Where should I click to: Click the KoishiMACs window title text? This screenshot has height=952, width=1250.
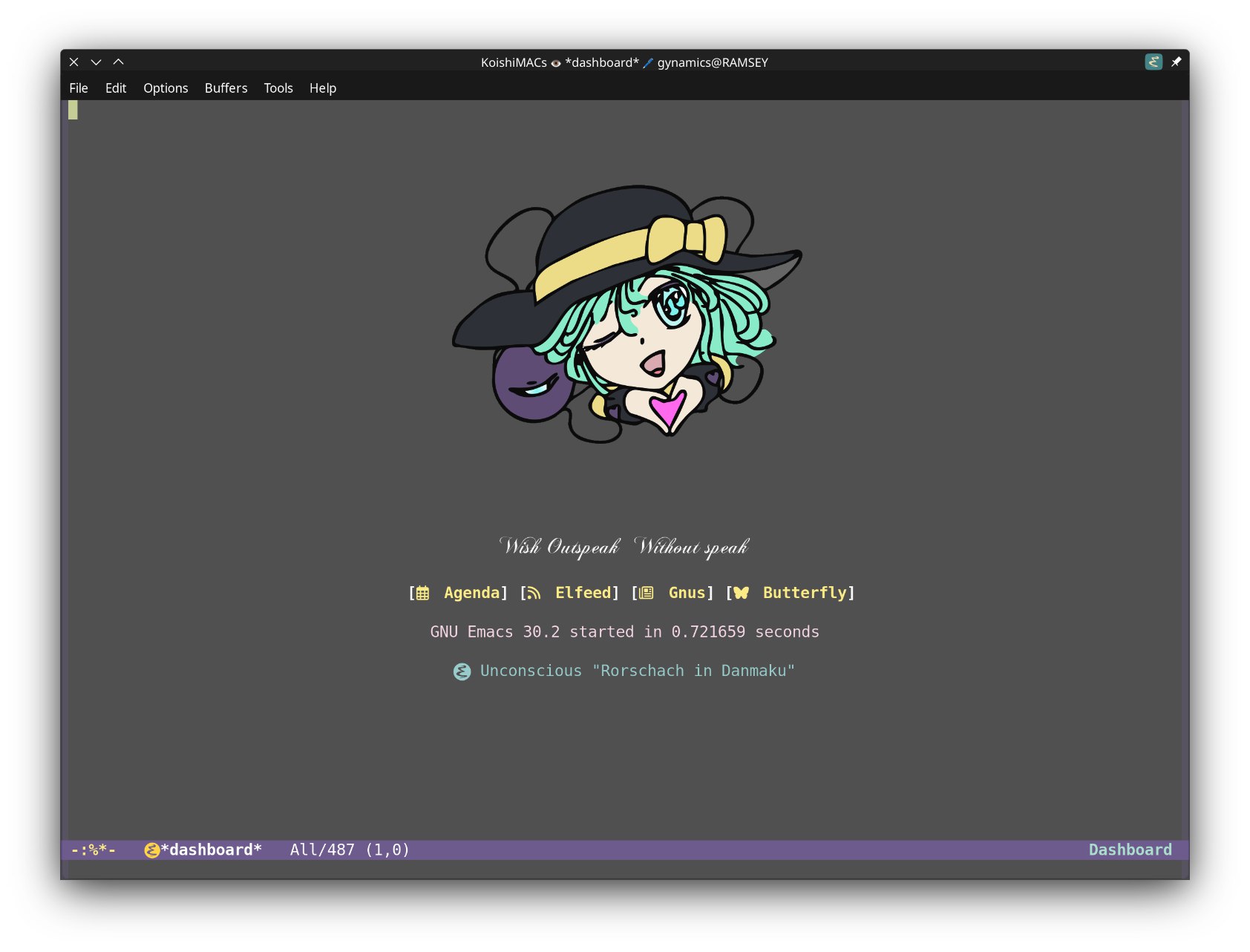(514, 62)
